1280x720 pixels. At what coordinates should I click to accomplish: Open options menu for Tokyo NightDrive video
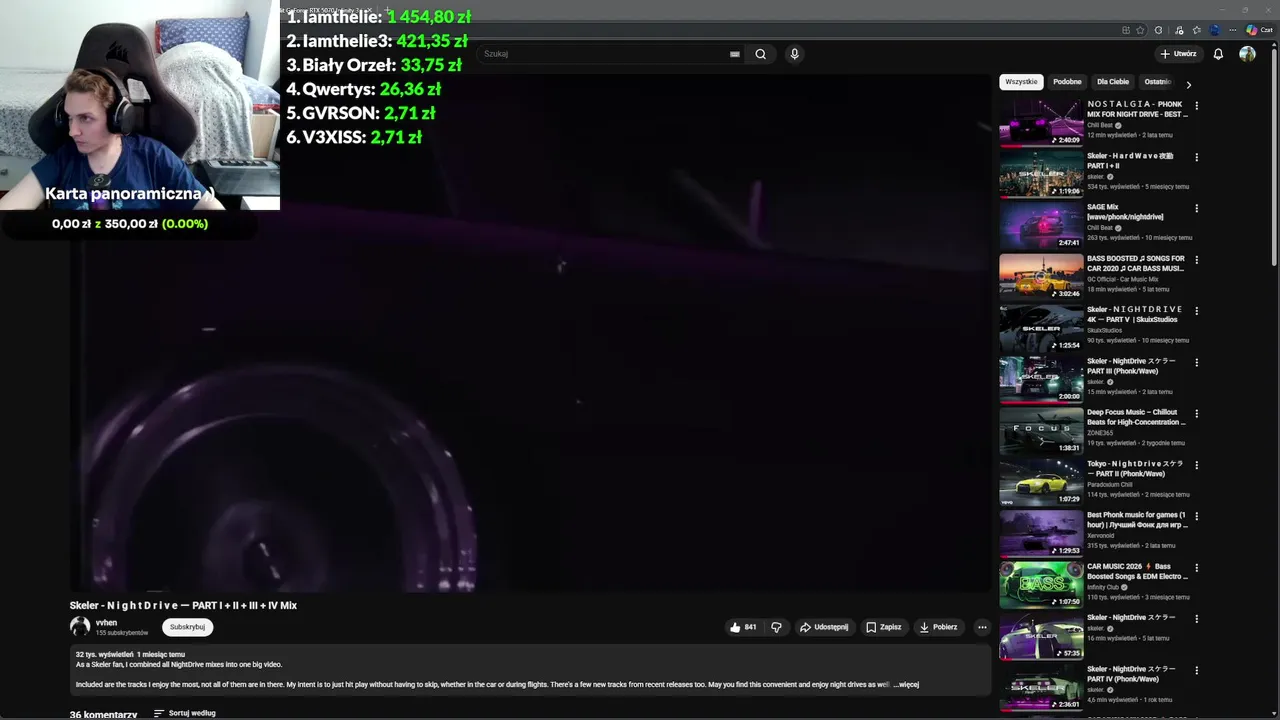tap(1196, 466)
